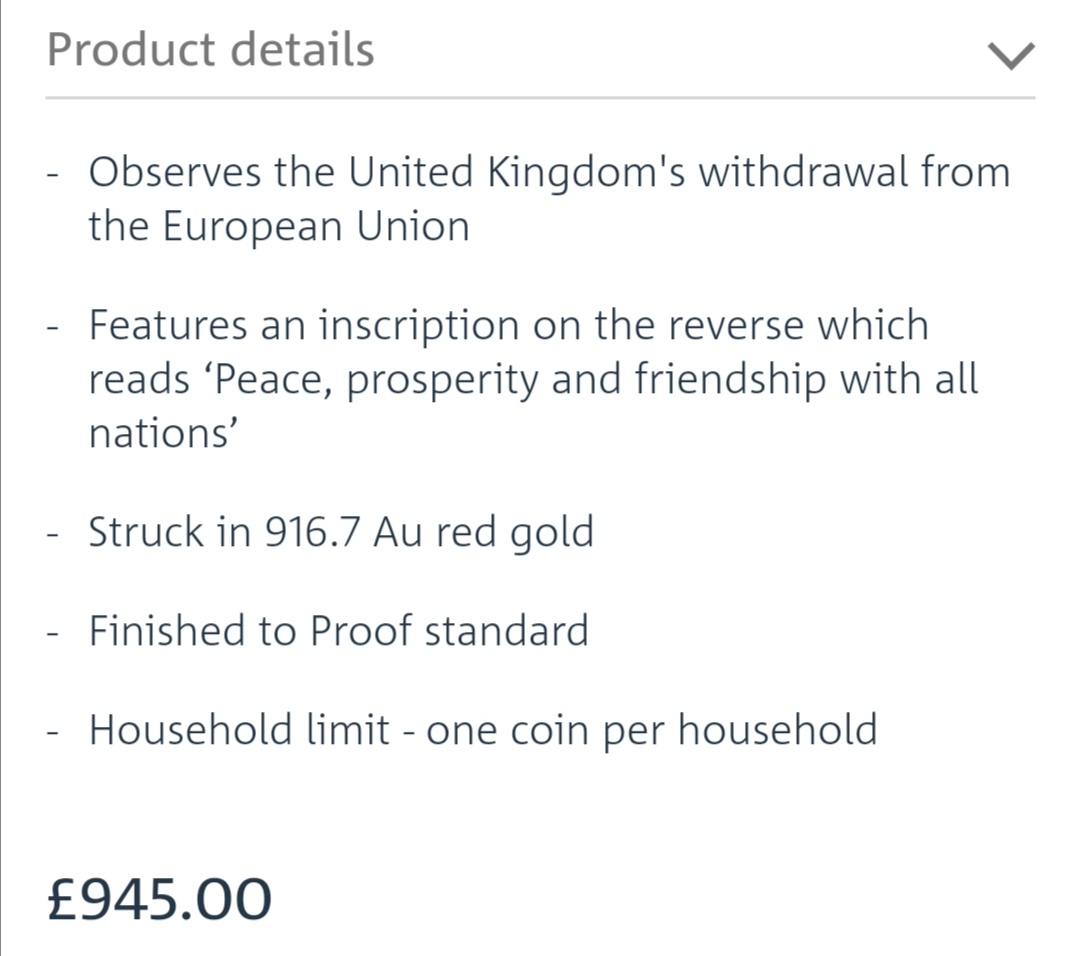This screenshot has width=1080, height=956.
Task: Click the dash bullet before Household
Action: [52, 733]
